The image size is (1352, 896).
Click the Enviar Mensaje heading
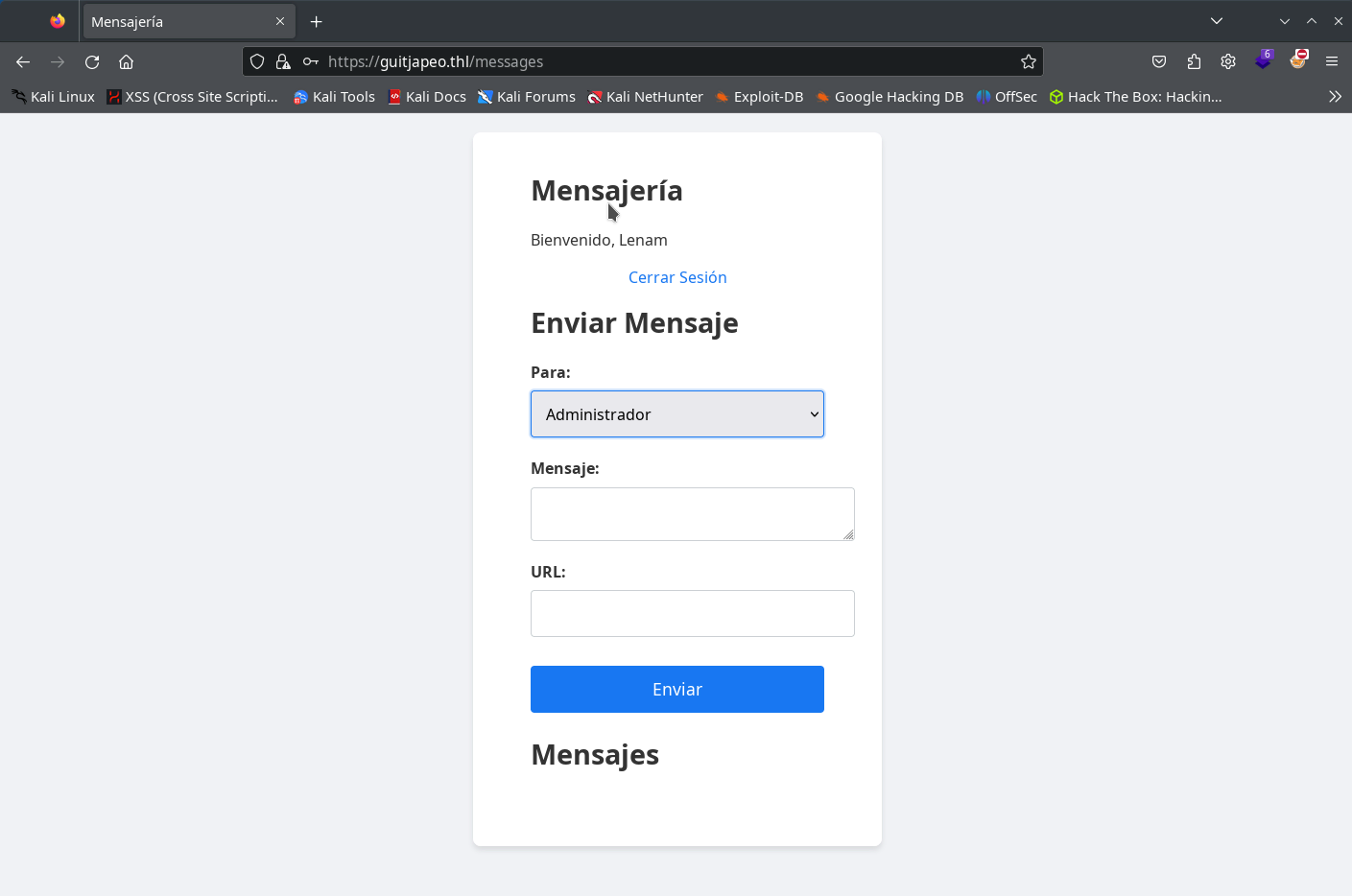click(x=634, y=323)
